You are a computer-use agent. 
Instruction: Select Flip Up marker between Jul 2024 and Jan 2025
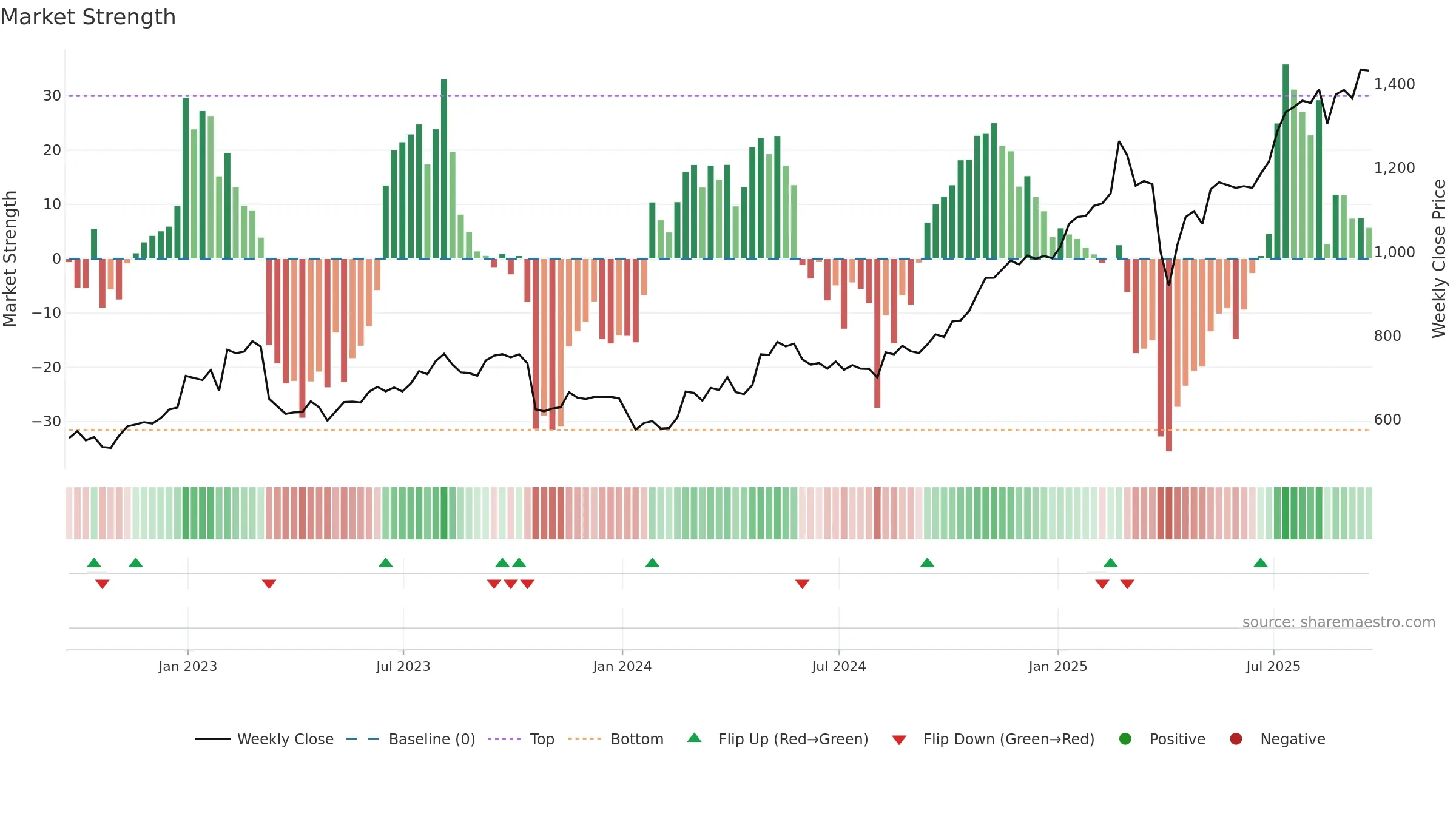[927, 562]
